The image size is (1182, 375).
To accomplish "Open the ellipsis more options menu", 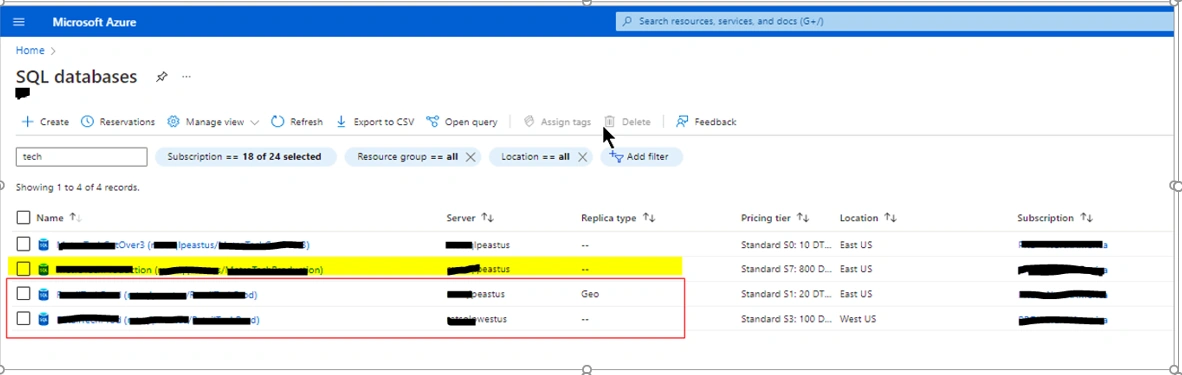I will click(x=186, y=77).
